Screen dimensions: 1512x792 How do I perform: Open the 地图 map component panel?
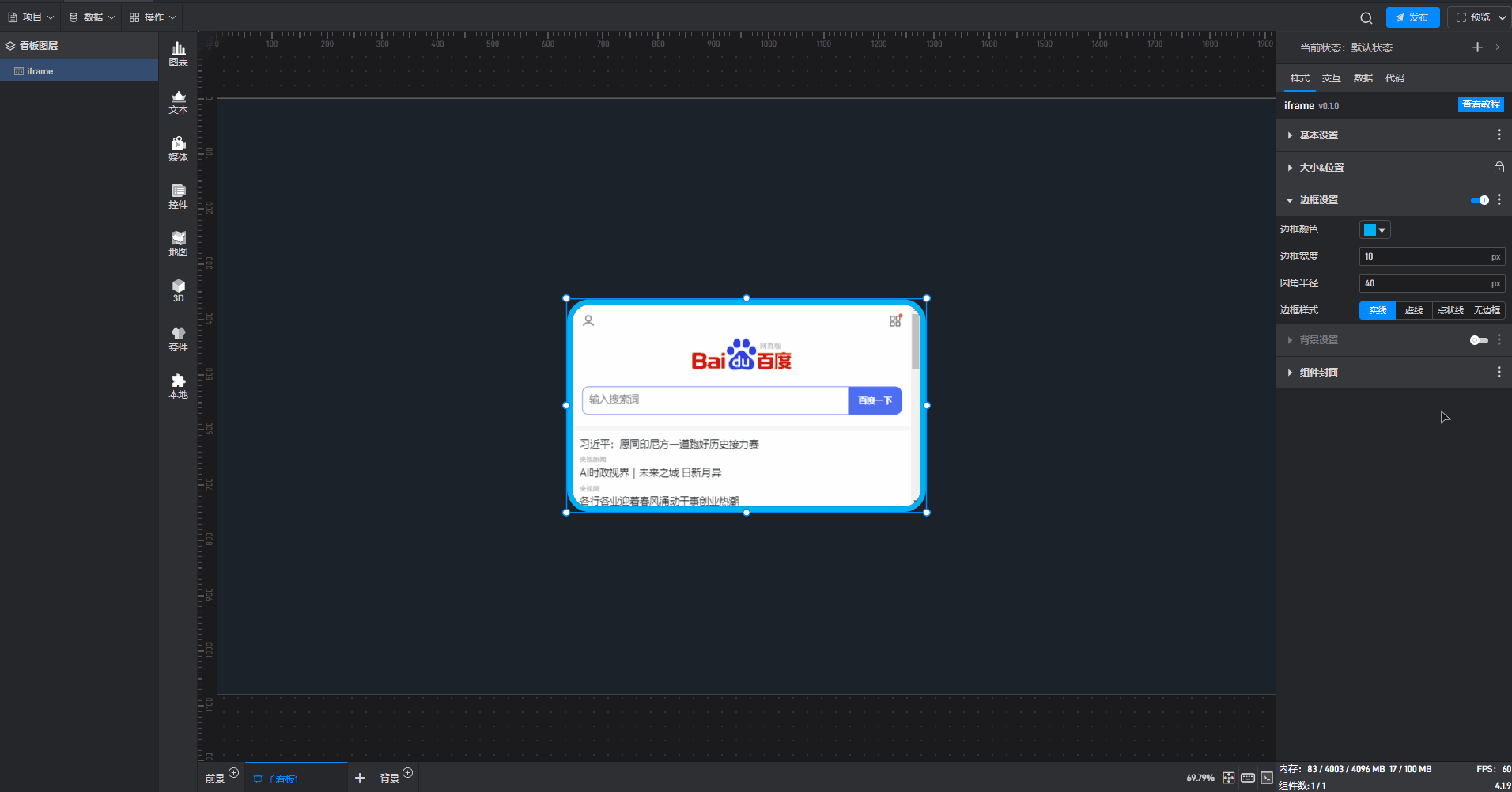click(178, 244)
